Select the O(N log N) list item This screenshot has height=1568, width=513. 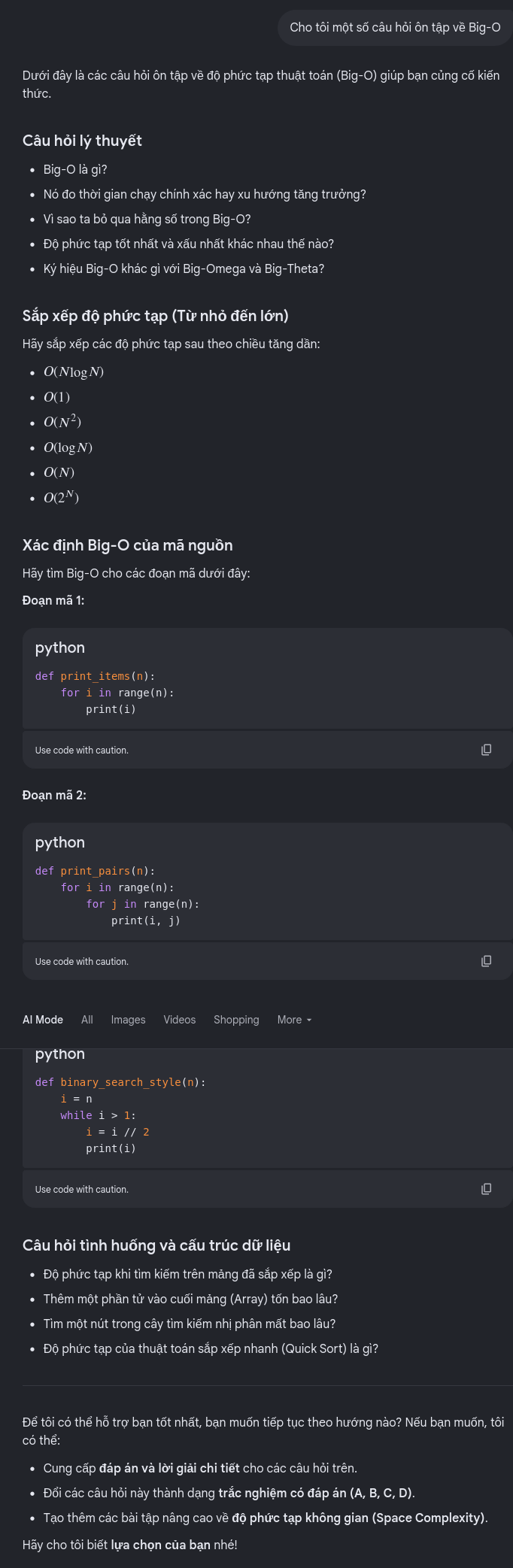[74, 372]
